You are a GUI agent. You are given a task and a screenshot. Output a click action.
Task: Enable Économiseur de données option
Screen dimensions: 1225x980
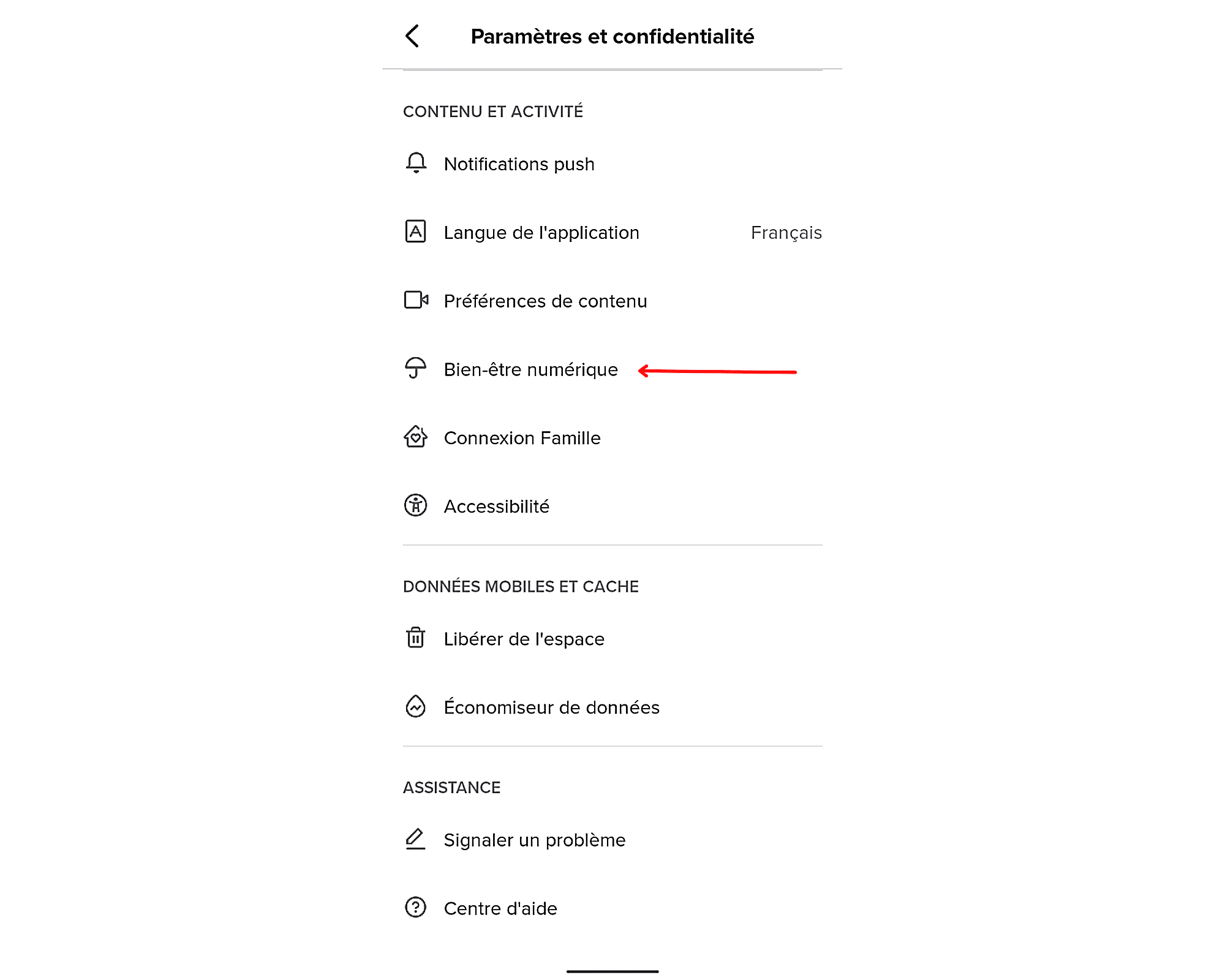point(614,707)
